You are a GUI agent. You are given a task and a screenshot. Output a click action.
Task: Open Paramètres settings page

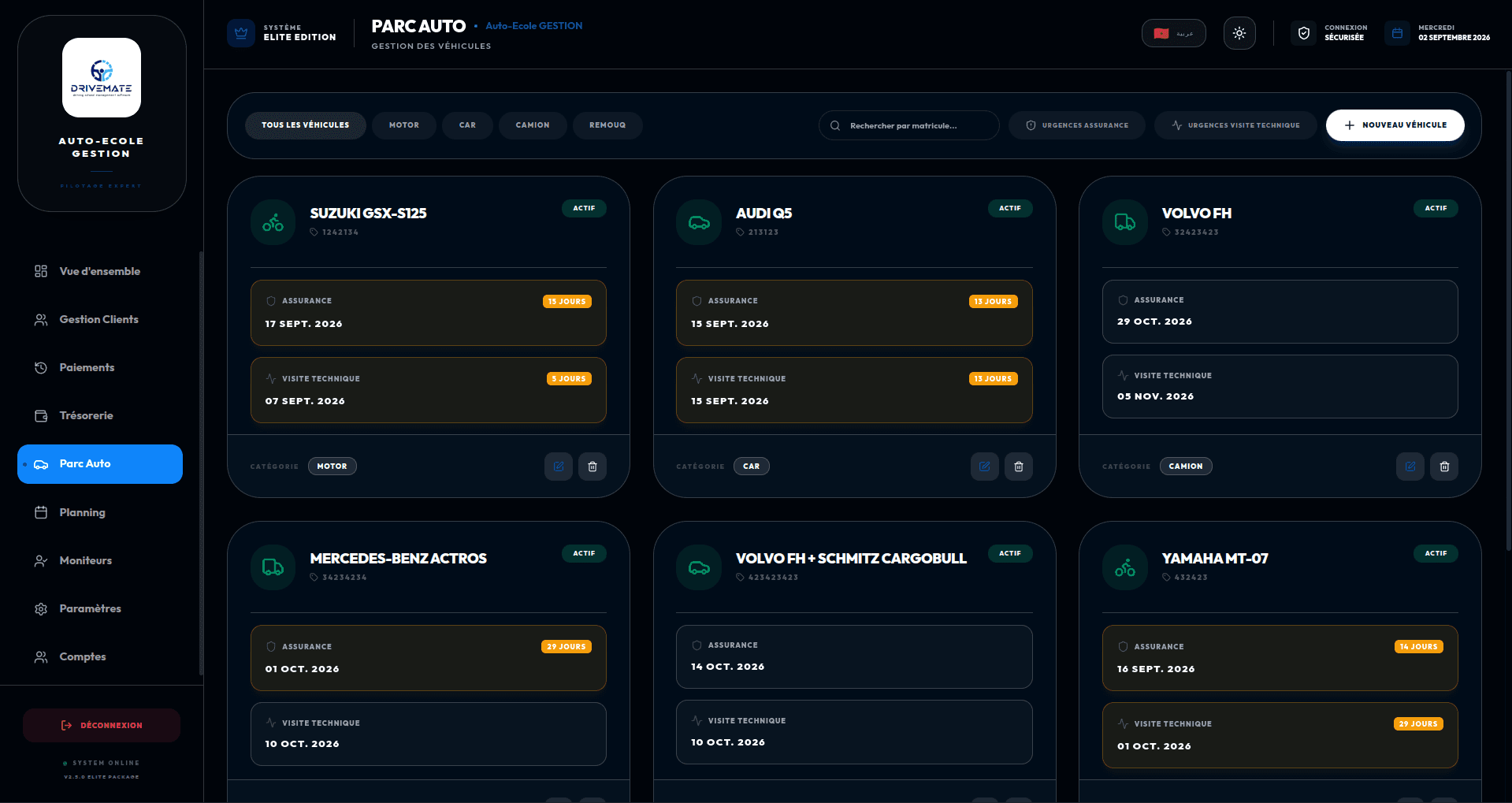100,608
